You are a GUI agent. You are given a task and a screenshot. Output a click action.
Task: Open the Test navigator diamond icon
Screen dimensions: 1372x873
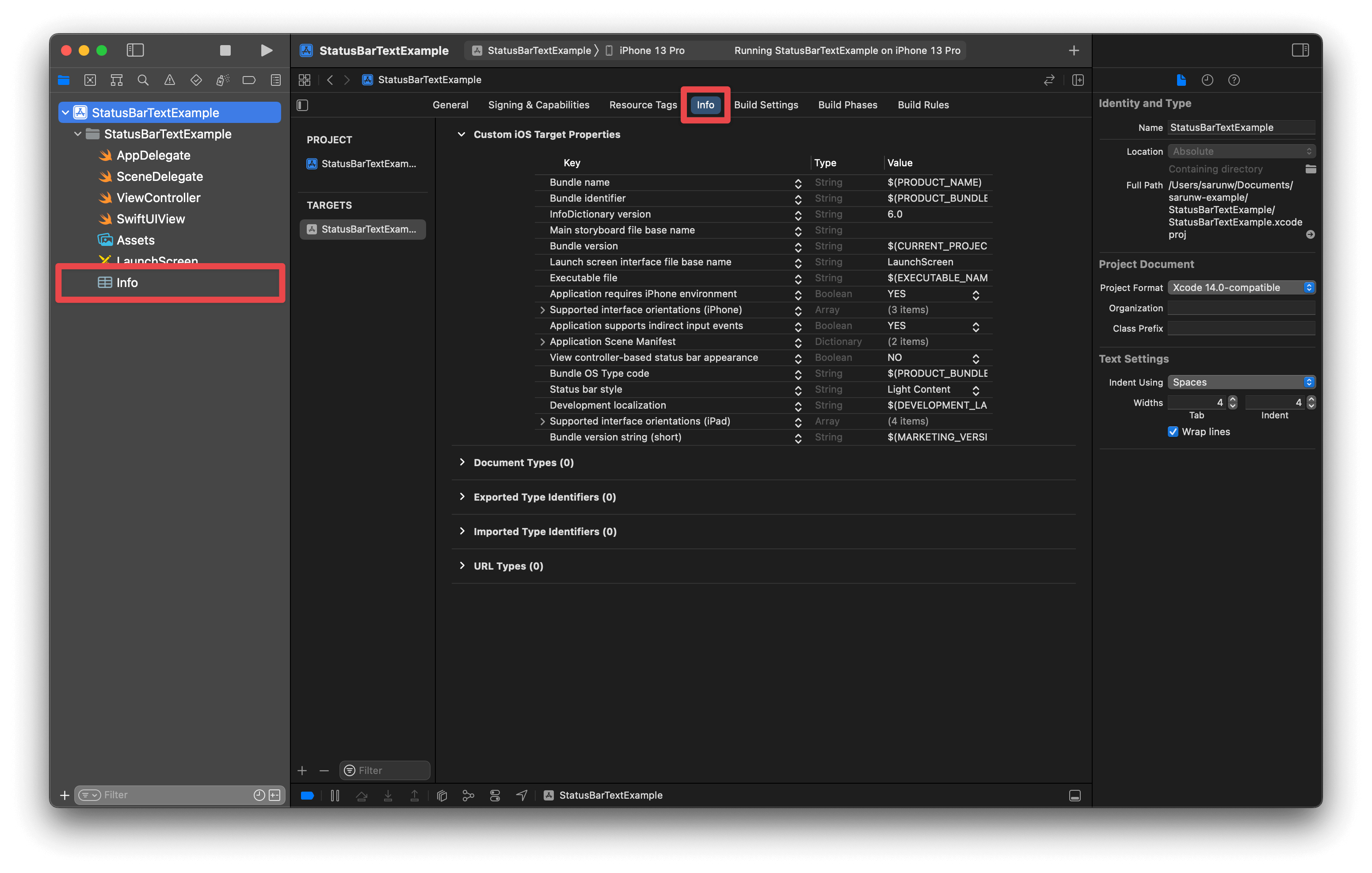(x=195, y=80)
